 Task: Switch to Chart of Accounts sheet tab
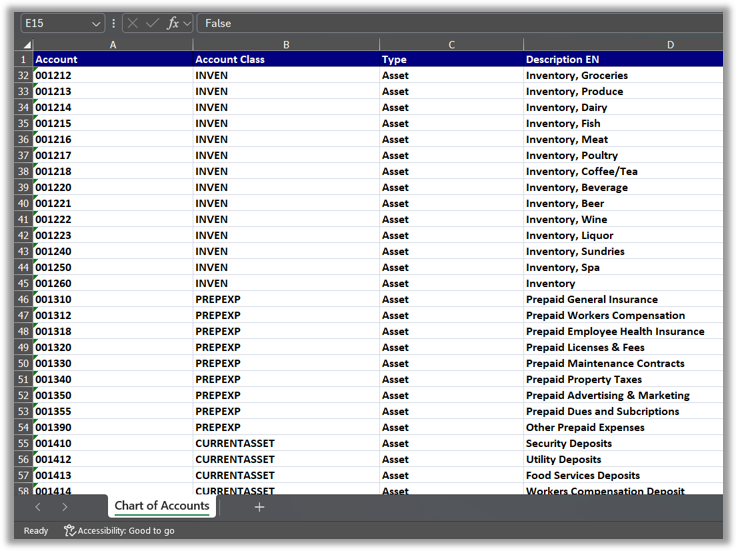tap(162, 506)
